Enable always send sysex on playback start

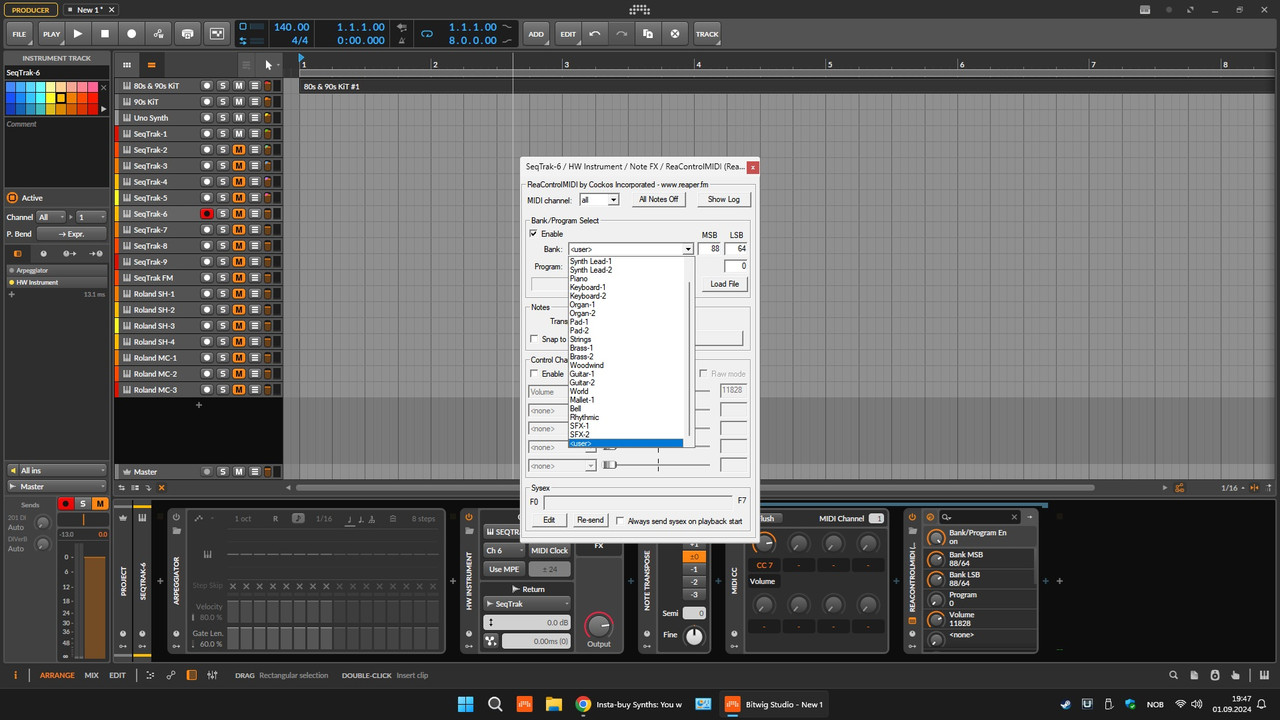pos(620,521)
